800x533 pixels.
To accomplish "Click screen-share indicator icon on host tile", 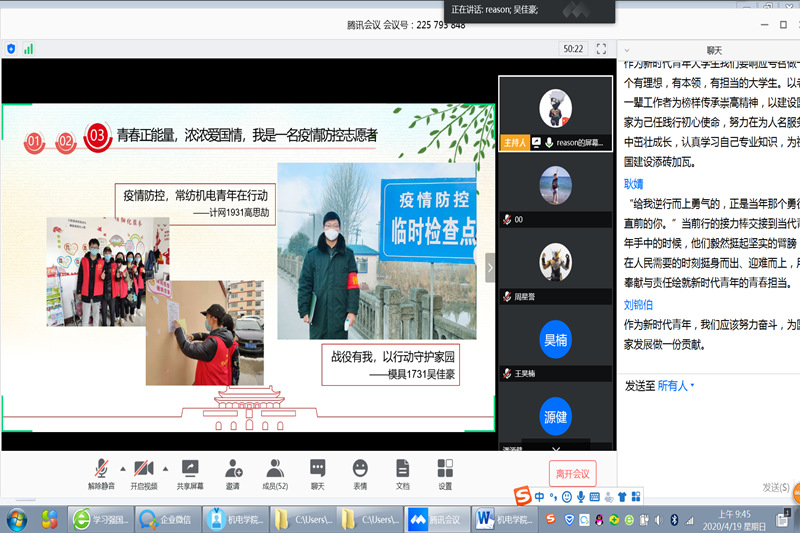I will click(x=536, y=143).
